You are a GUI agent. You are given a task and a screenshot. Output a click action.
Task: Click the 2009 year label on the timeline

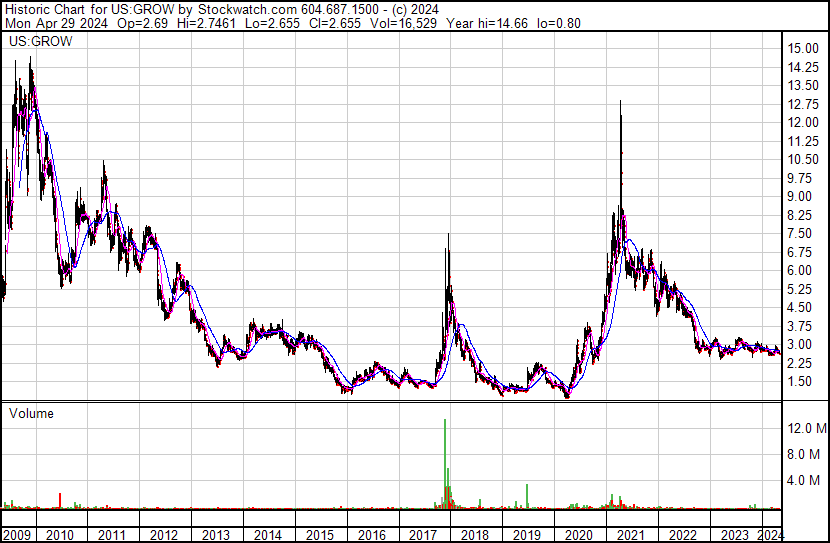(17, 535)
